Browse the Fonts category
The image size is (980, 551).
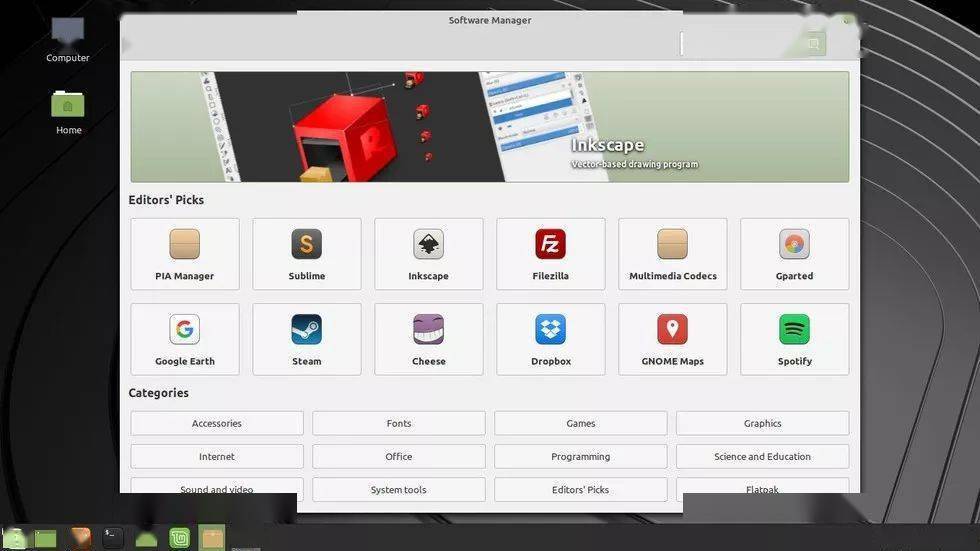[x=399, y=423]
